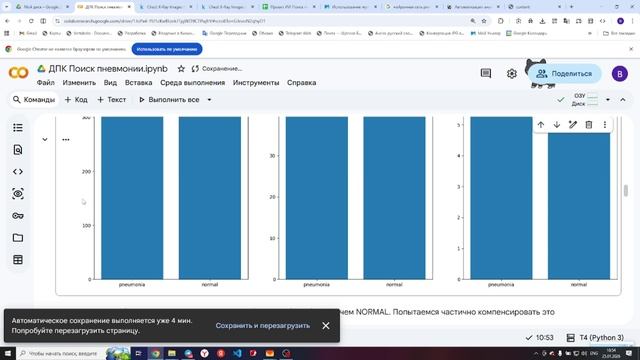
Task: Open the Task View taskbar icon
Action: pos(138,353)
